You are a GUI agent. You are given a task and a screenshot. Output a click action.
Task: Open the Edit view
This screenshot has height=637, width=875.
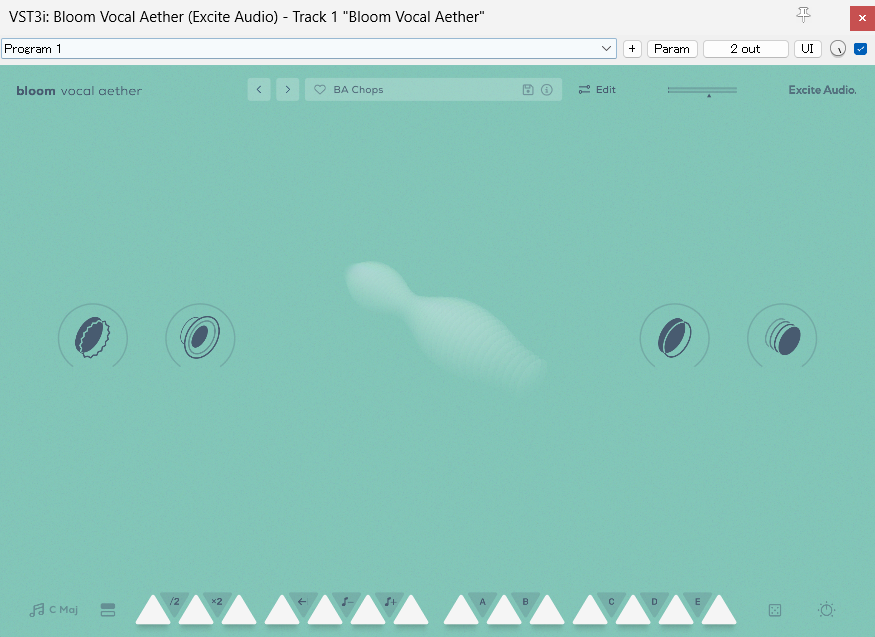[597, 89]
